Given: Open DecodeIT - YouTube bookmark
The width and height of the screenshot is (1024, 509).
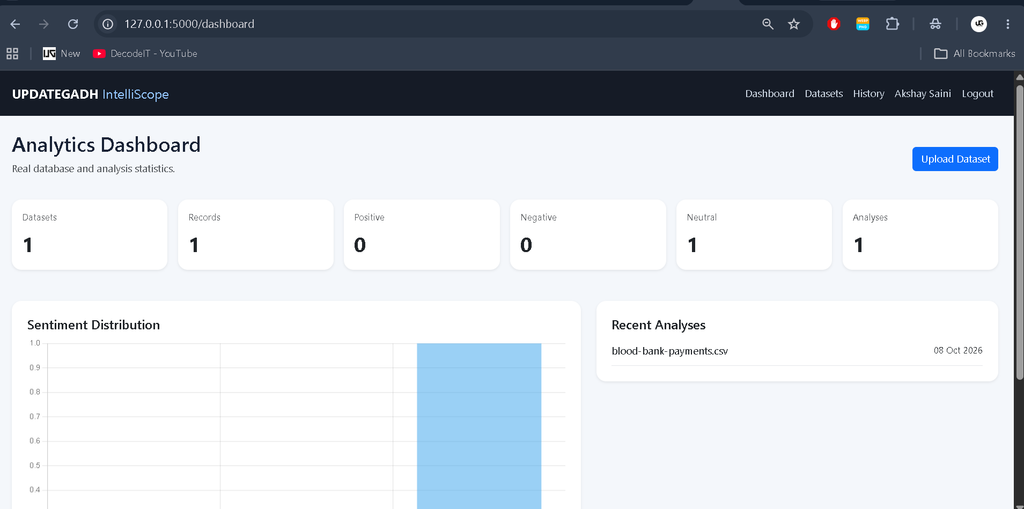Looking at the screenshot, I should (x=145, y=54).
